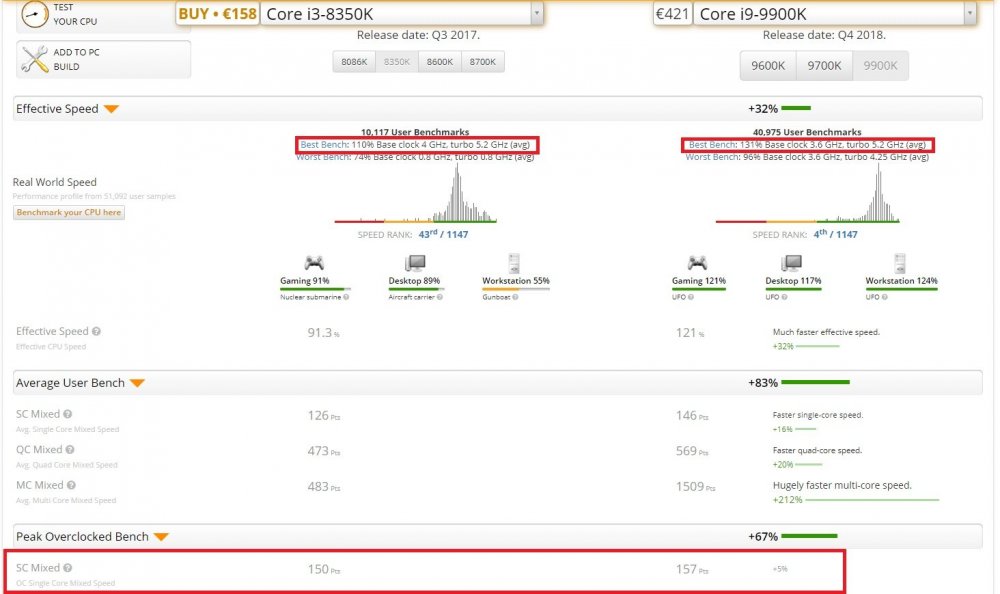Image resolution: width=1000 pixels, height=594 pixels.
Task: Collapse the Effective Speed section
Action: [x=111, y=109]
